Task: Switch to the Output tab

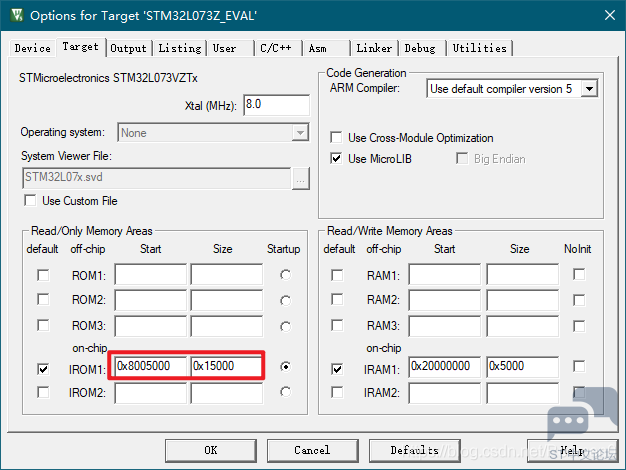Action: coord(129,48)
